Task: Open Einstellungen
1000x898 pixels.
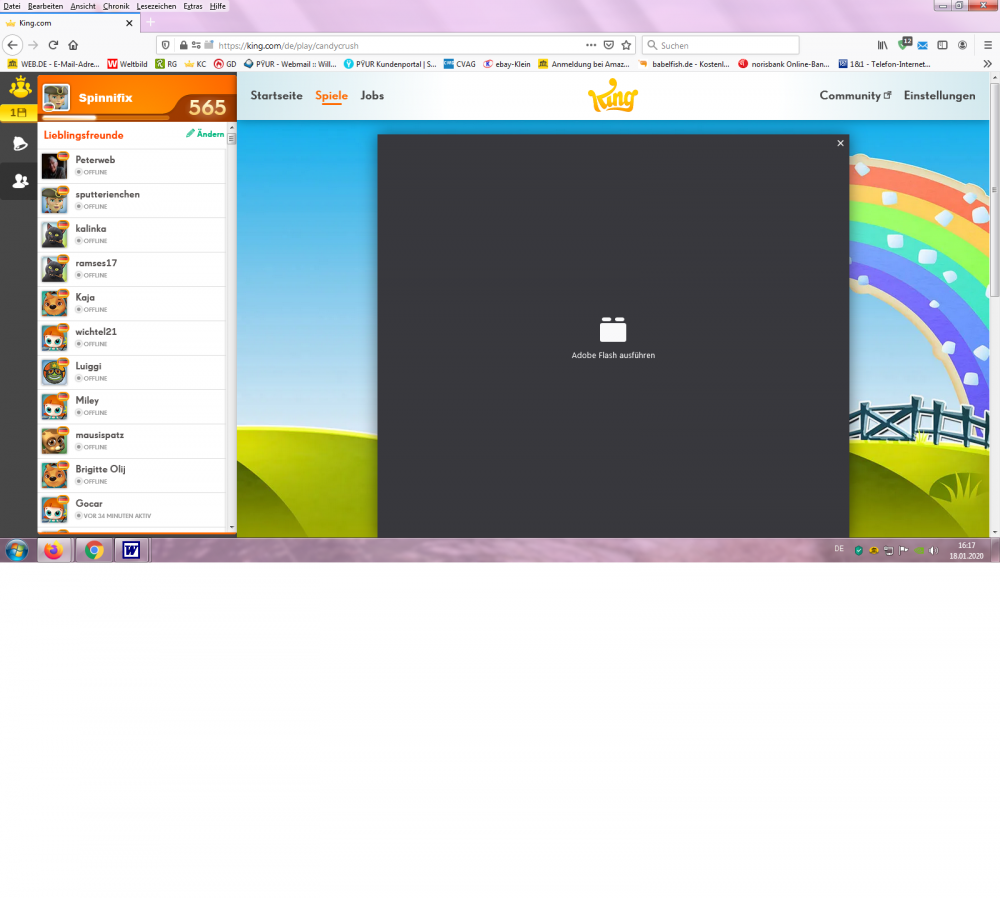Action: pos(939,96)
